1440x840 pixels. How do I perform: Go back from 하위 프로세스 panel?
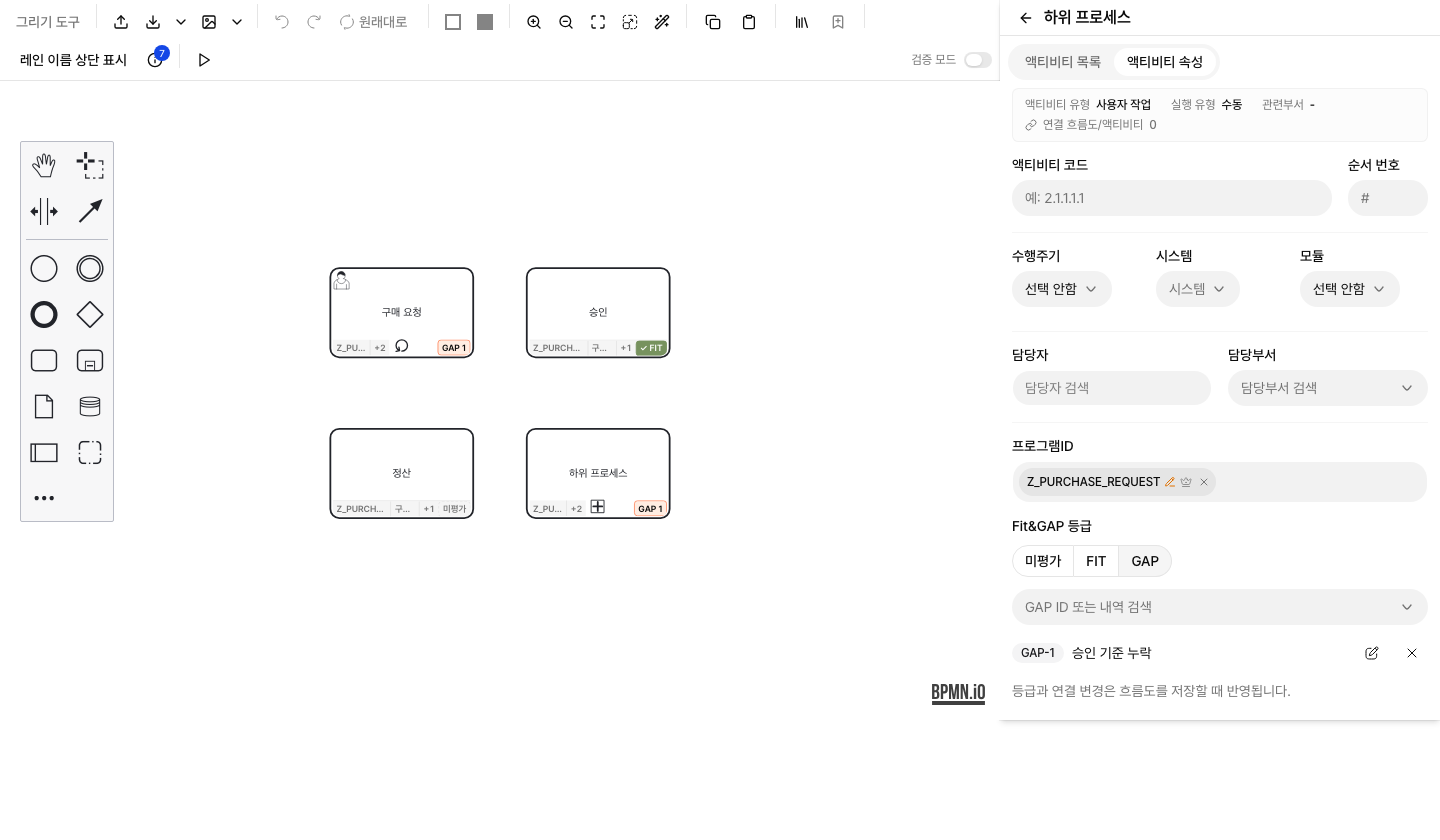pos(1025,18)
